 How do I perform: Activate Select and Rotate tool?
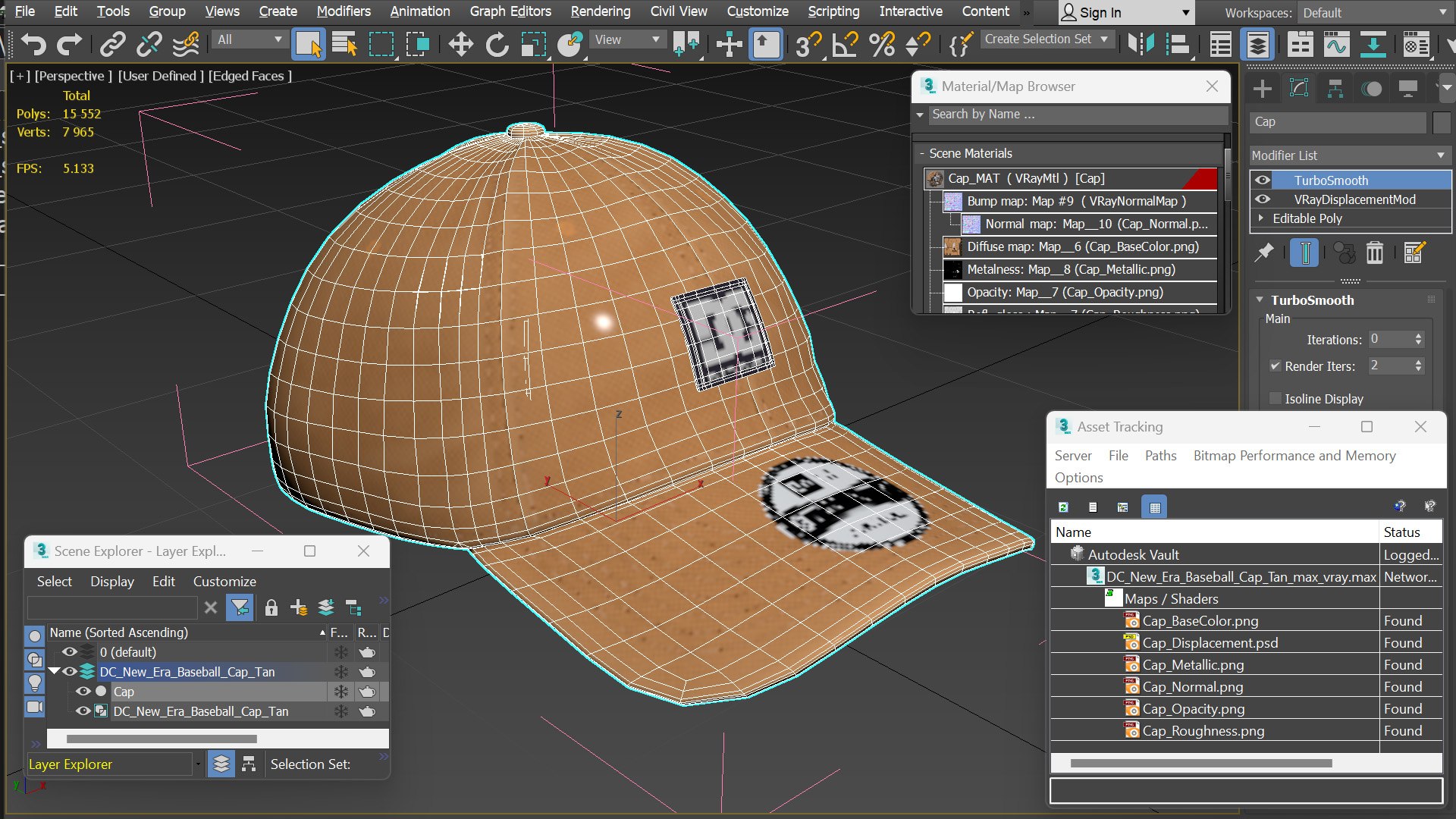click(x=497, y=44)
